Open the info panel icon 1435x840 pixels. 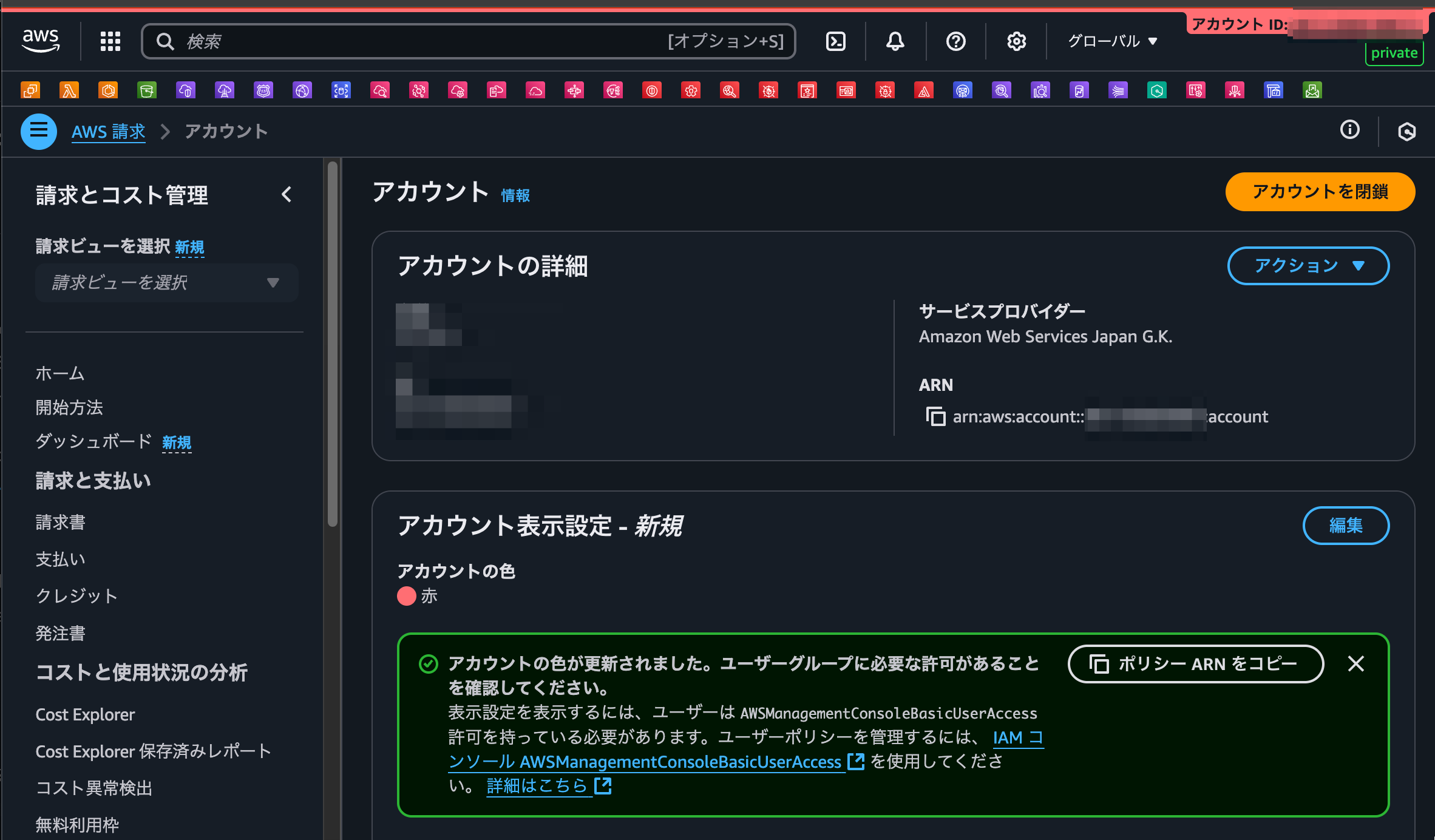(1350, 129)
